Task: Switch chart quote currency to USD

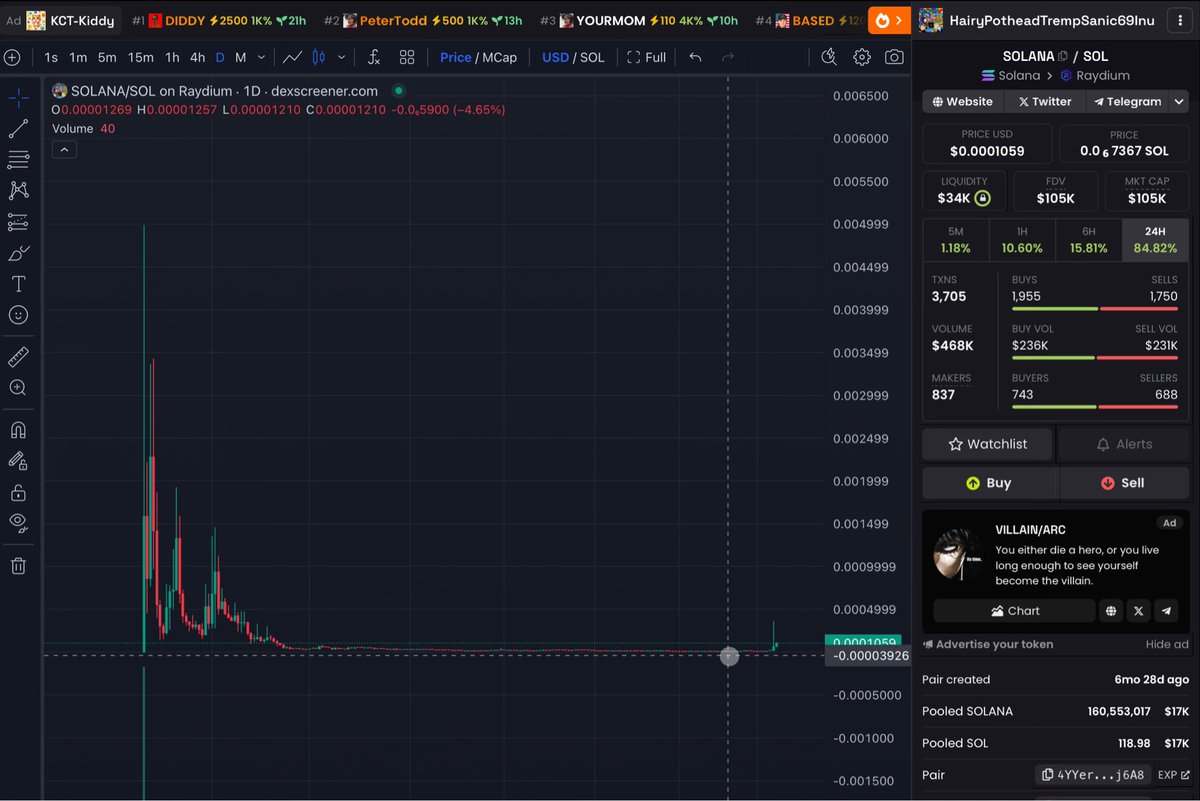Action: click(x=555, y=57)
